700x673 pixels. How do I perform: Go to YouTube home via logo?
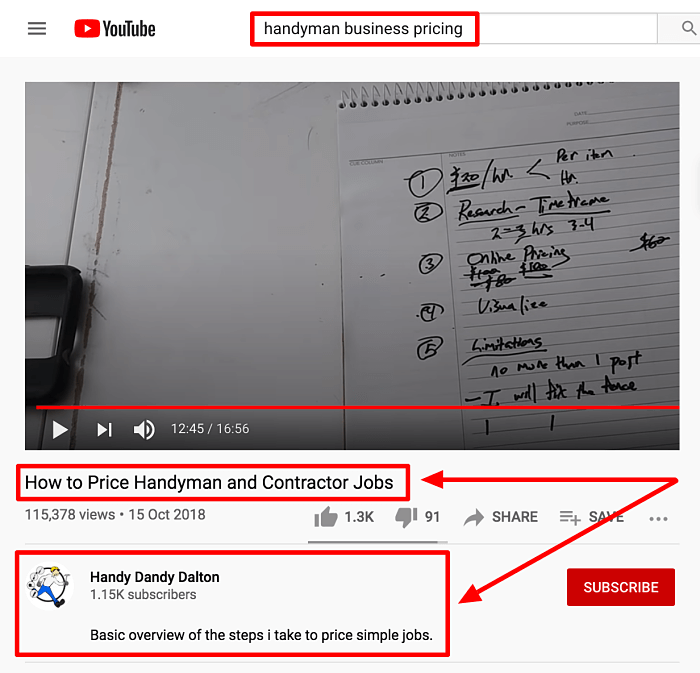(x=115, y=29)
